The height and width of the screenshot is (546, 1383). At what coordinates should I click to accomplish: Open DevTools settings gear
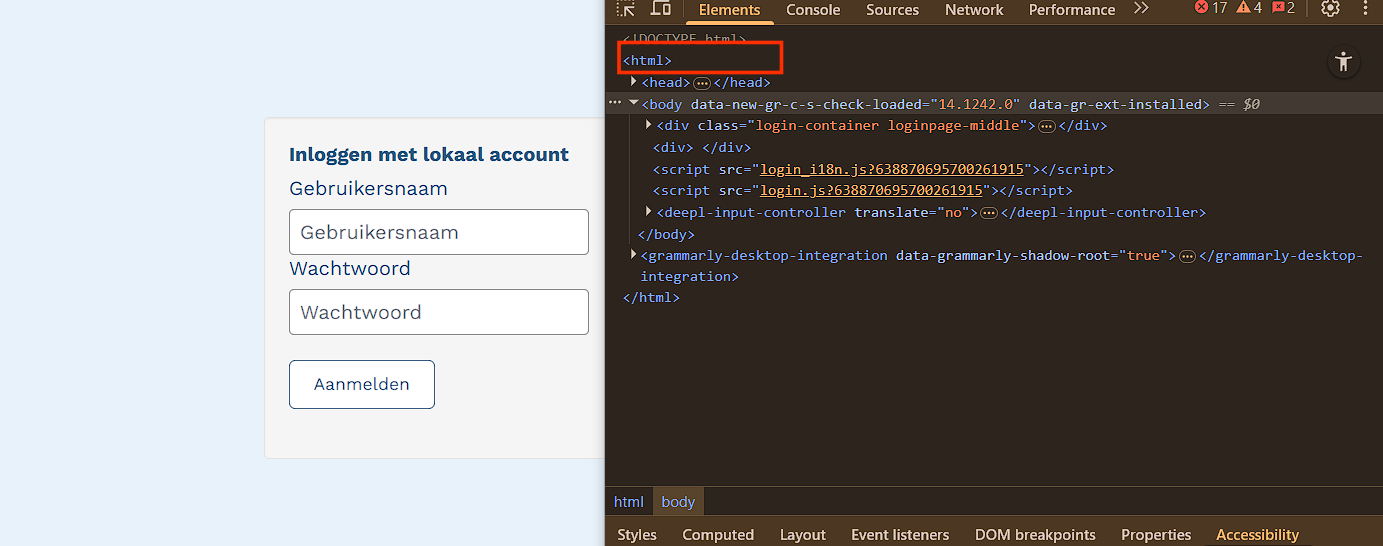[x=1330, y=9]
